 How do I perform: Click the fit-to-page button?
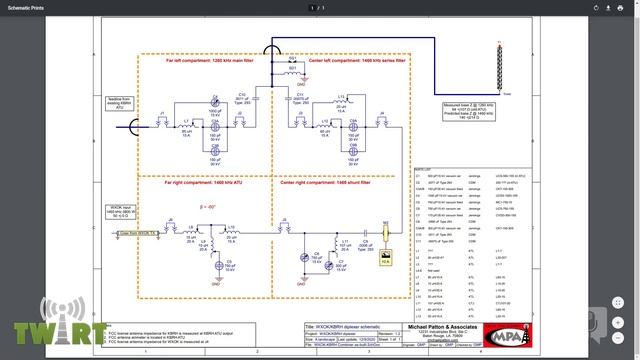click(x=618, y=302)
